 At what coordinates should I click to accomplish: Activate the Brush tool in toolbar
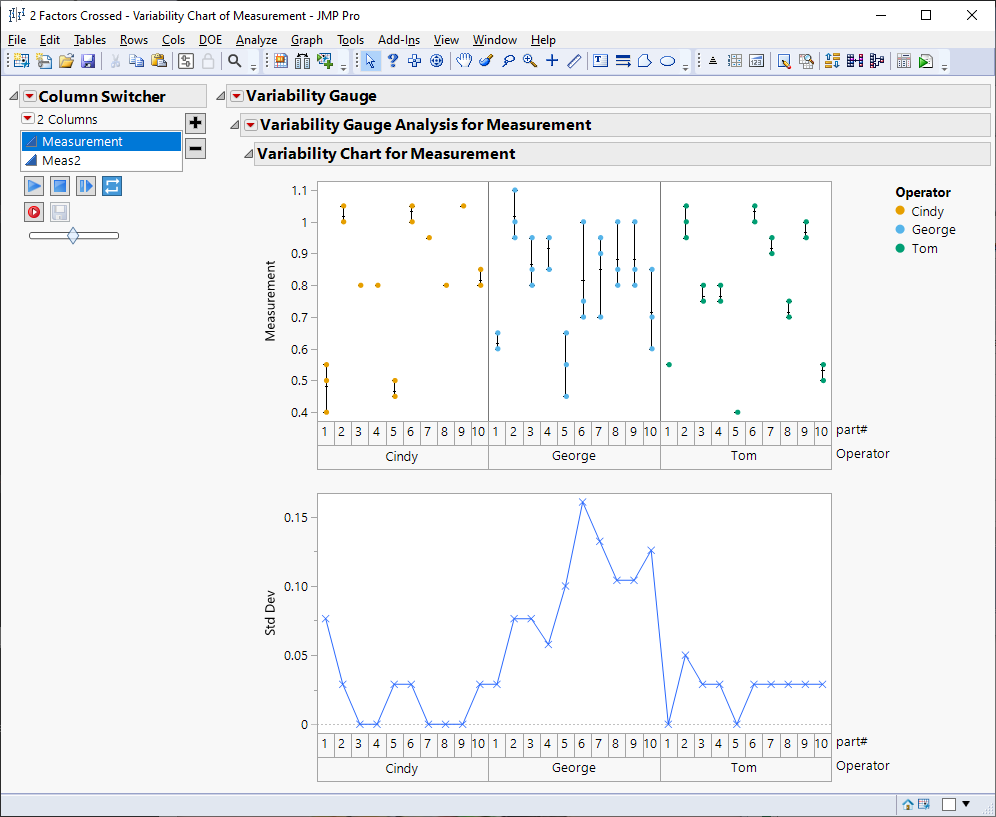(486, 61)
